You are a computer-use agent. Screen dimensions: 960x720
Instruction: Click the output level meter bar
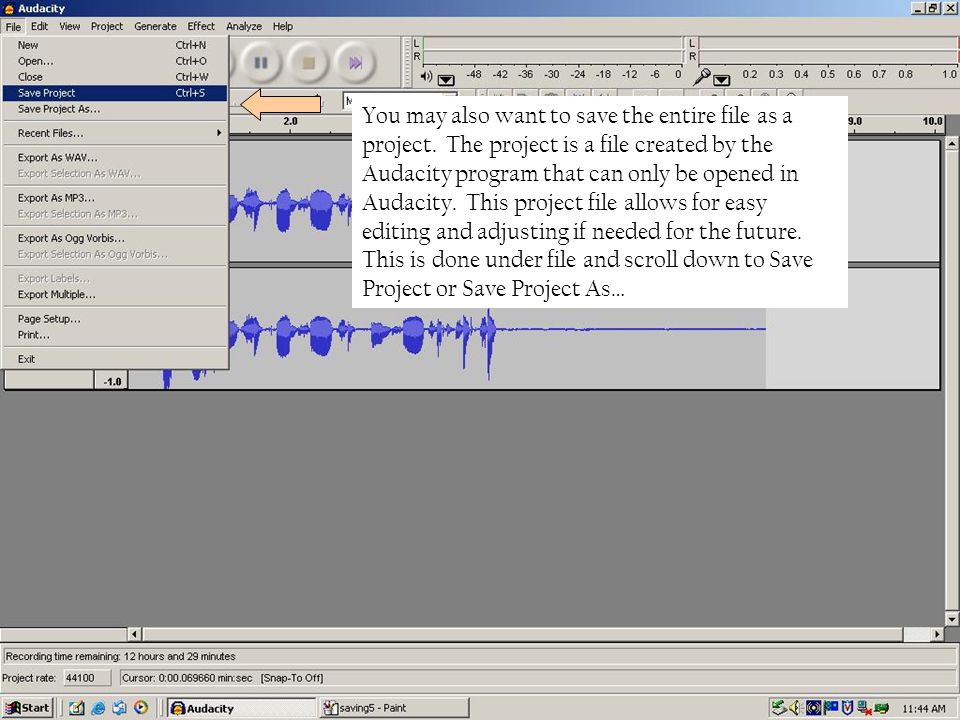[552, 49]
